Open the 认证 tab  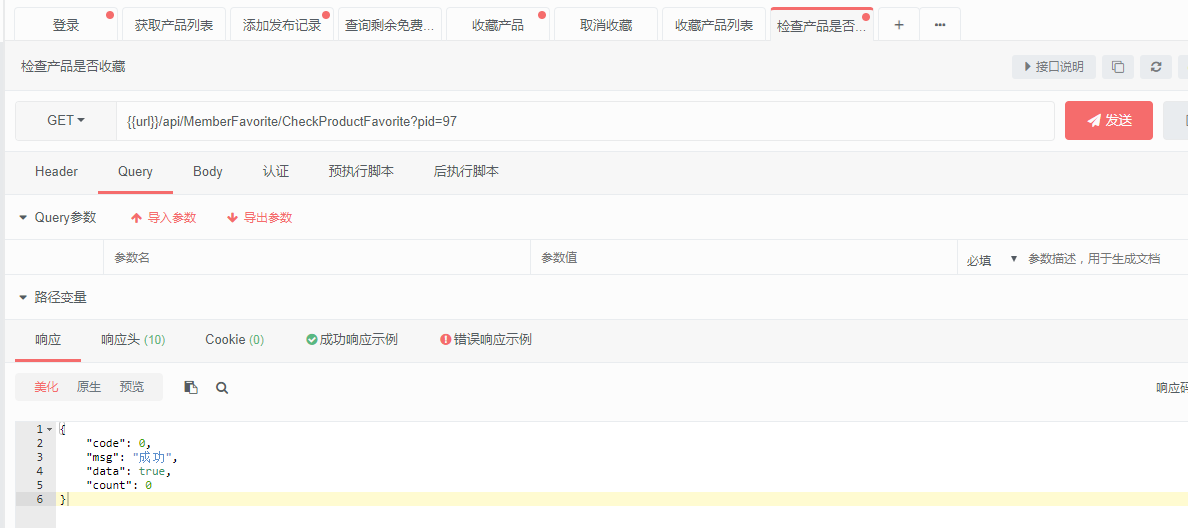276,172
